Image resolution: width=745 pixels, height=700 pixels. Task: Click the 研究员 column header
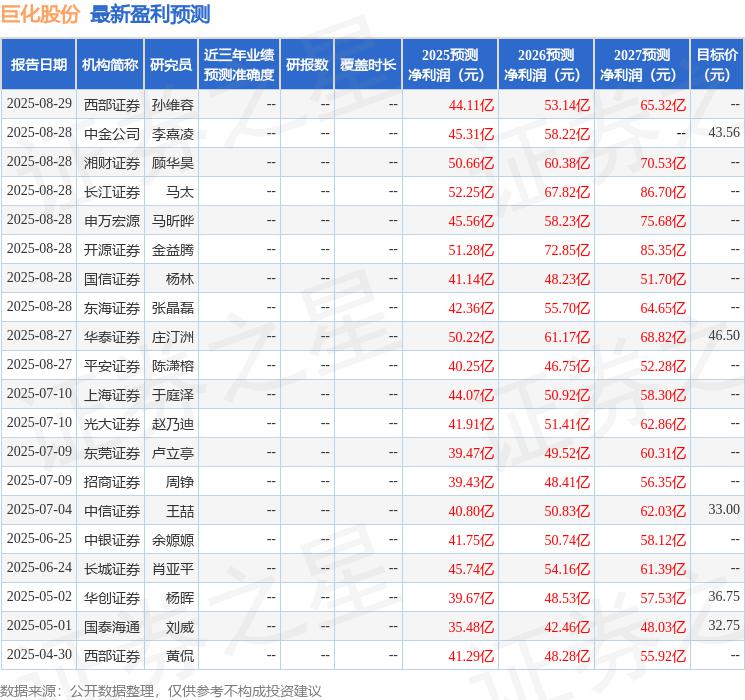click(x=171, y=65)
